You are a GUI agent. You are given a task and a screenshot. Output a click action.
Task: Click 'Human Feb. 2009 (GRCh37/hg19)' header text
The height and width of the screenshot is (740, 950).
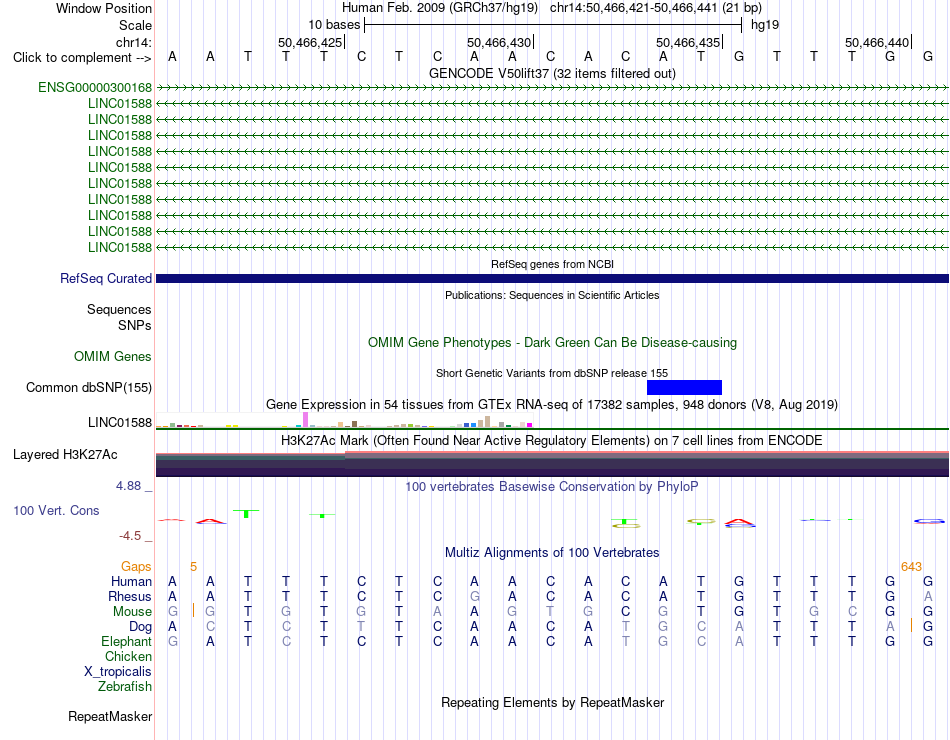click(440, 8)
